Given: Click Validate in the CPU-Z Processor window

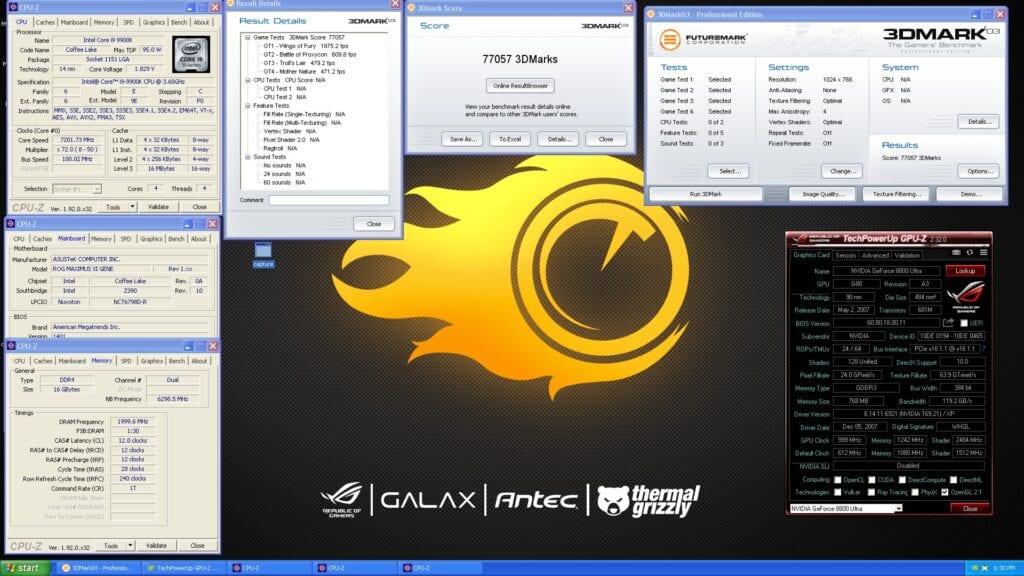Looking at the screenshot, I should click(x=158, y=207).
